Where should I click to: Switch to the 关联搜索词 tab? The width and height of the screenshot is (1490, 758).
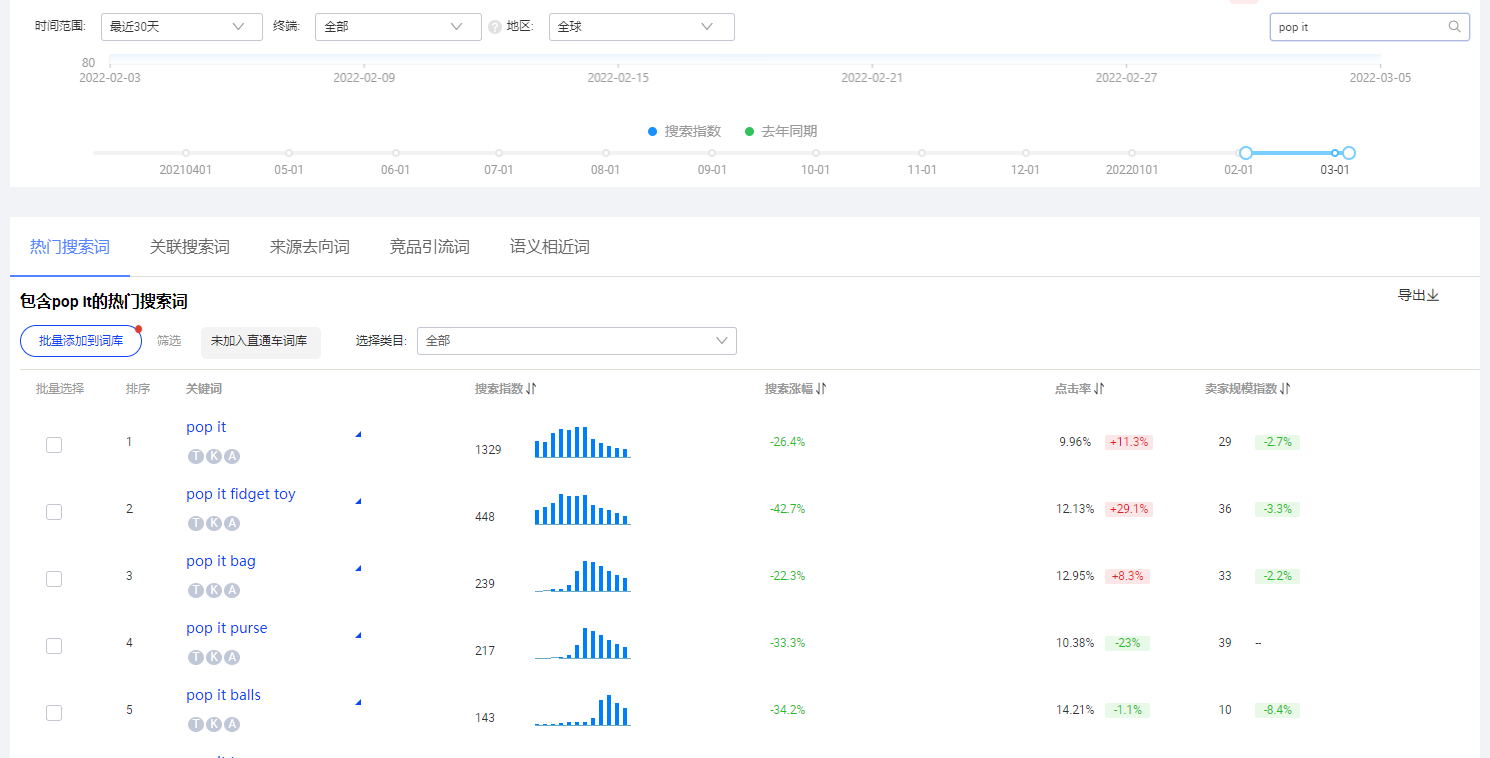[x=190, y=246]
